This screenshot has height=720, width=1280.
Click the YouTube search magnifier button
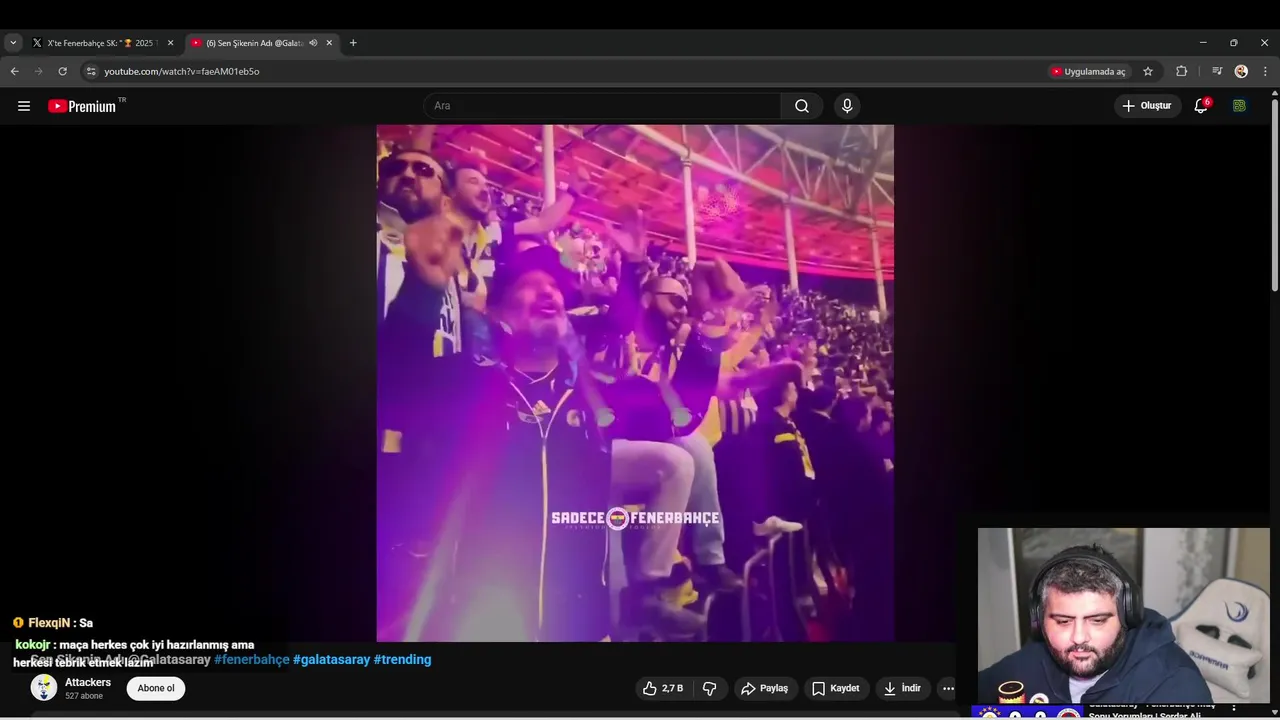pos(802,106)
